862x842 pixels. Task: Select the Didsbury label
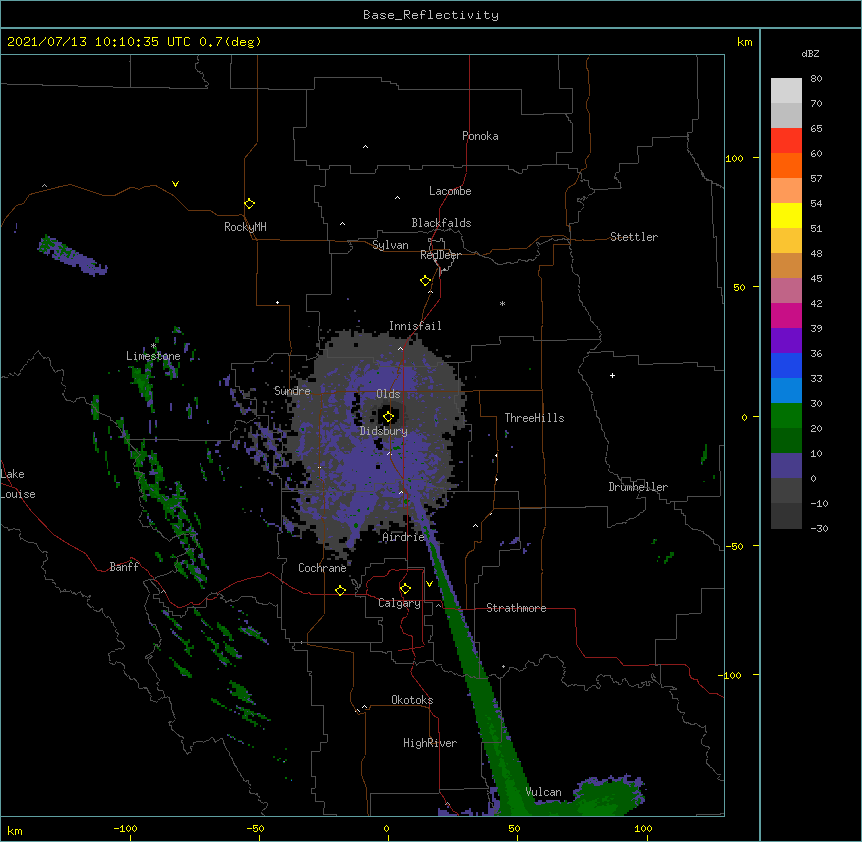click(x=383, y=431)
